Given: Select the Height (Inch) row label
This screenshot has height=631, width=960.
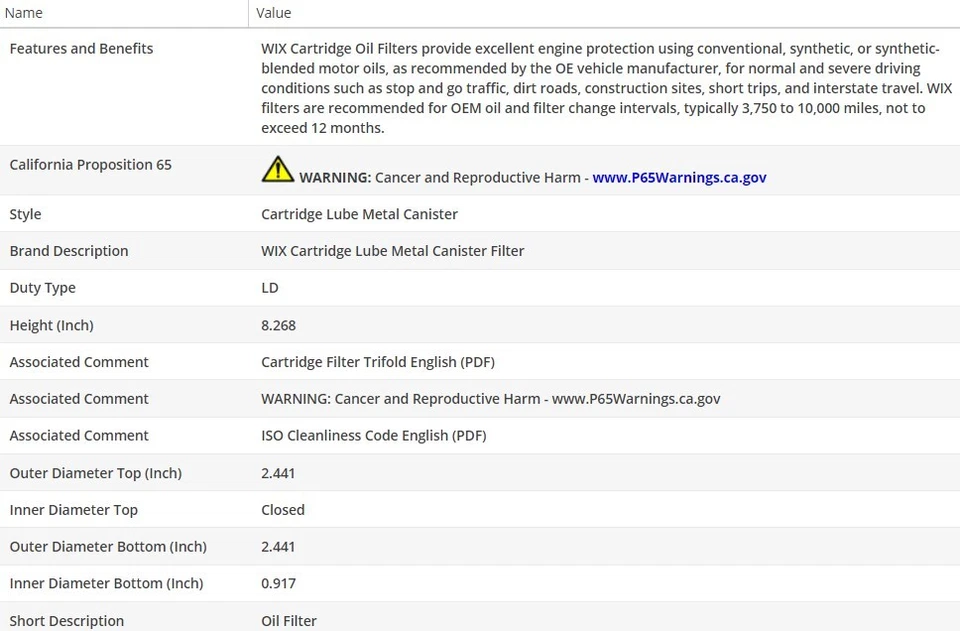Looking at the screenshot, I should click(x=51, y=325).
